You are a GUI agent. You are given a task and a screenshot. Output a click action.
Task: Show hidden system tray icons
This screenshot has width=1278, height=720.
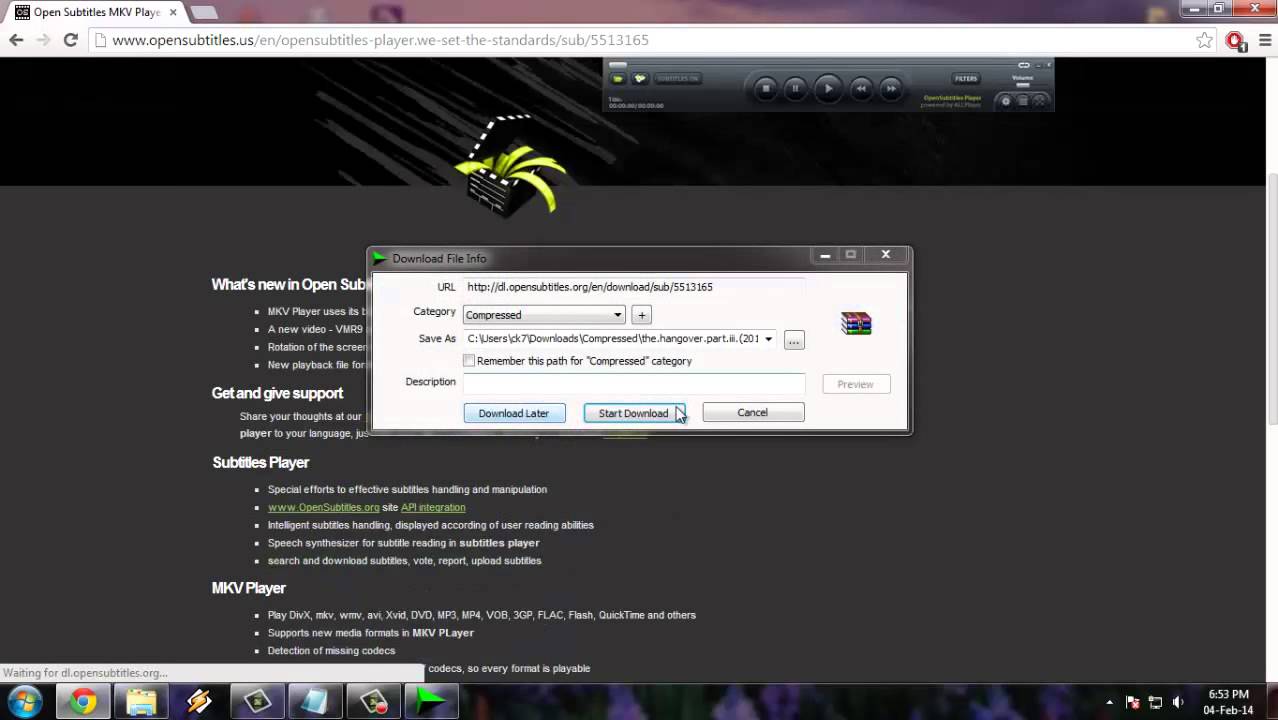(x=1109, y=702)
